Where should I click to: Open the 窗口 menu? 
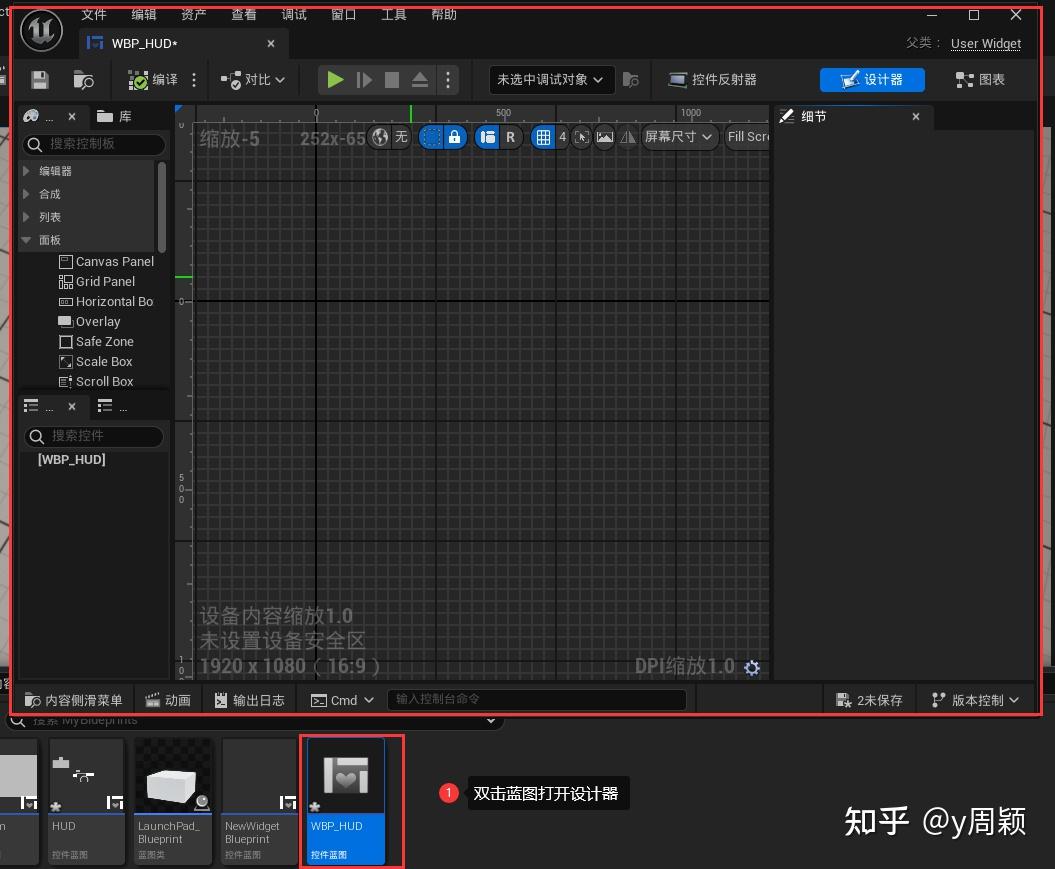pyautogui.click(x=343, y=14)
